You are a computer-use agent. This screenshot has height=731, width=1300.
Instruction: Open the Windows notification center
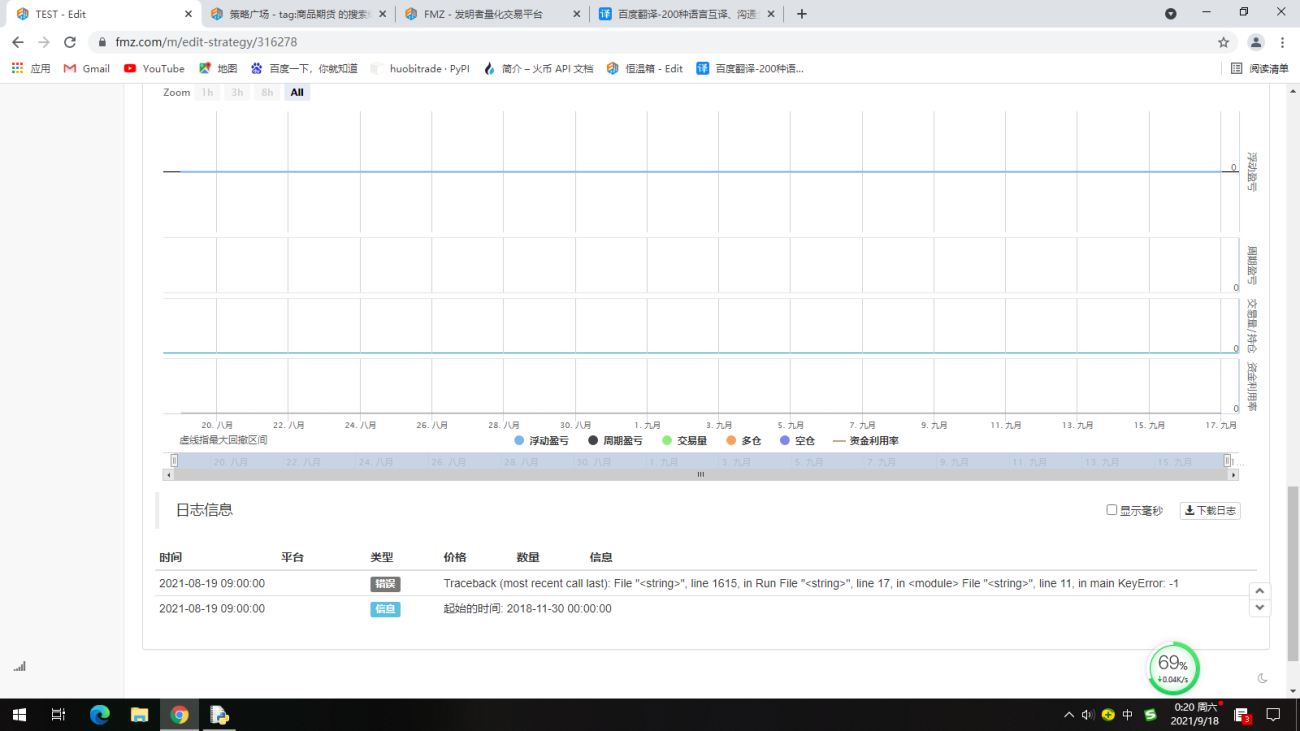pyautogui.click(x=1273, y=715)
